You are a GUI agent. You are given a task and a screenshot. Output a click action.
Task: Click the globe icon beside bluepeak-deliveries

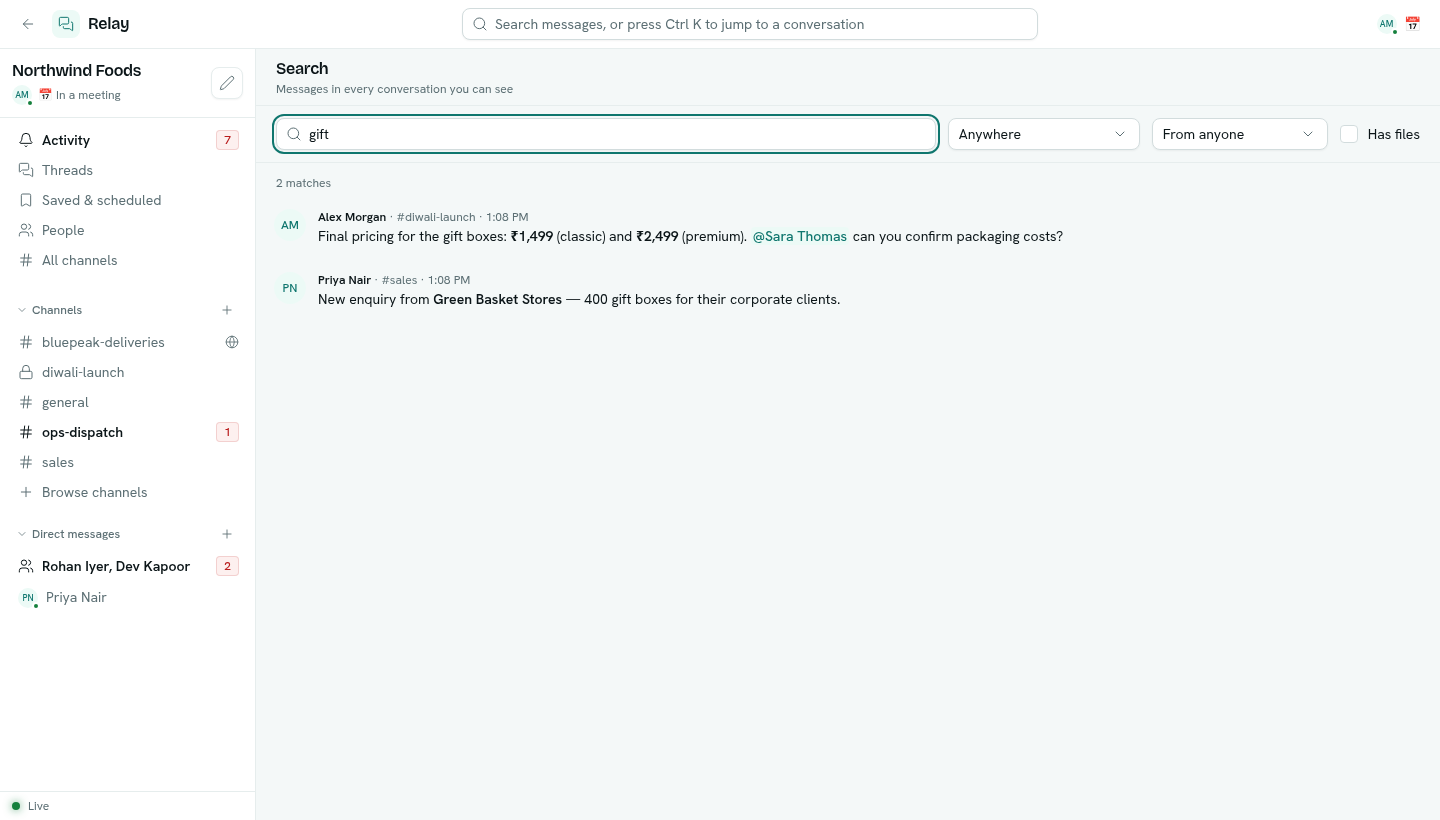(232, 342)
